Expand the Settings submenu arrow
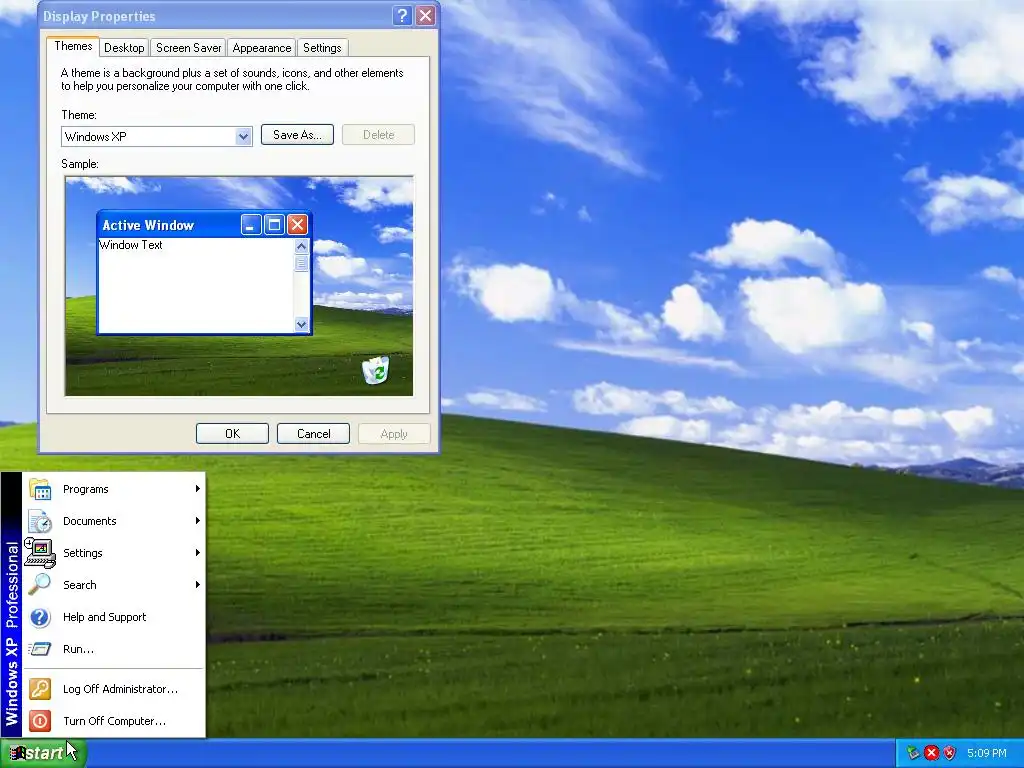The width and height of the screenshot is (1024, 768). [197, 552]
